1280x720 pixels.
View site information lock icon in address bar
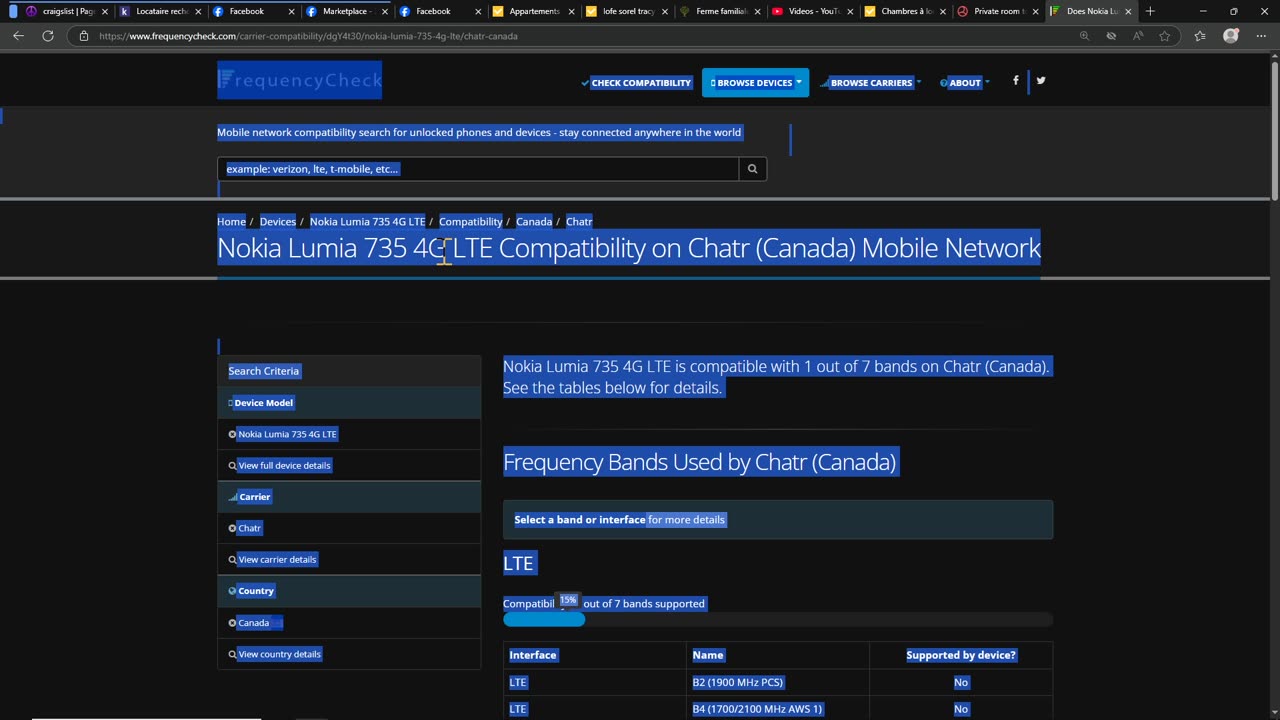85,36
